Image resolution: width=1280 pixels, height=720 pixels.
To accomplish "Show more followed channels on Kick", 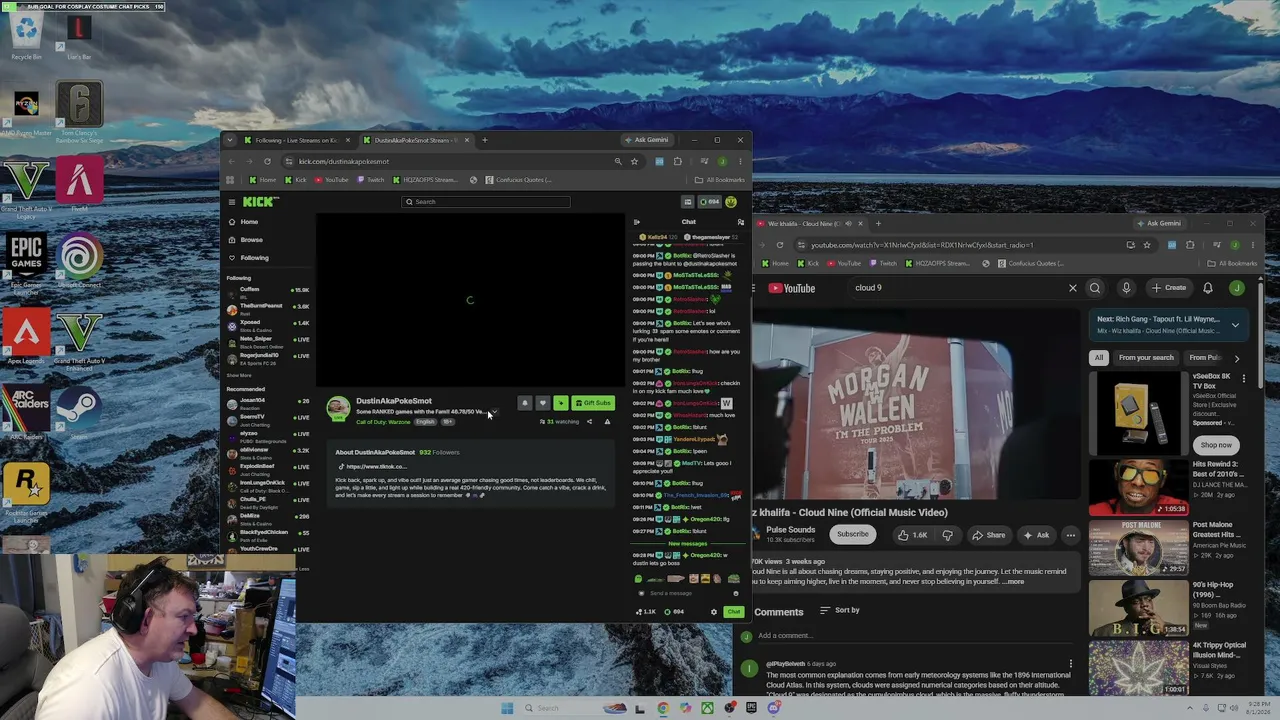I will [x=239, y=376].
